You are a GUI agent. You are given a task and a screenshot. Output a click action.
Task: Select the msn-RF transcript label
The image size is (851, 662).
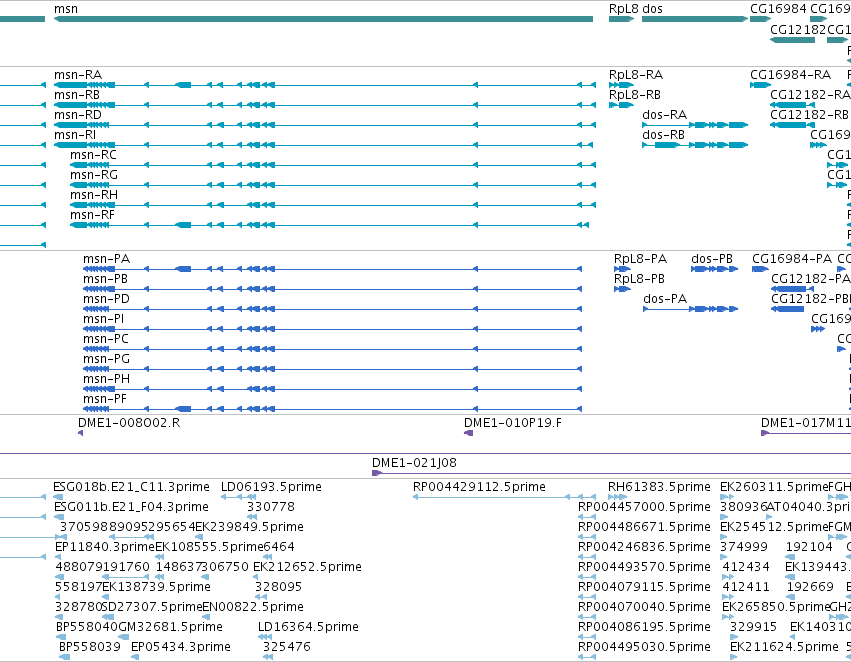[92, 215]
